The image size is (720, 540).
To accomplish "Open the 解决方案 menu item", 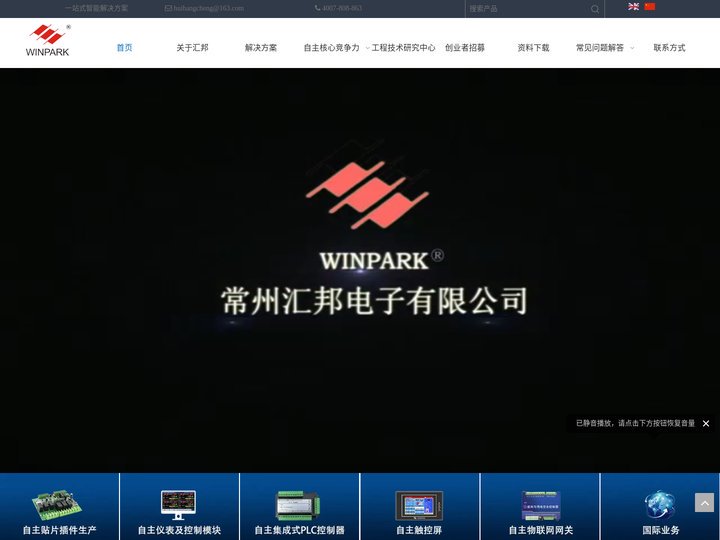I will tap(261, 48).
